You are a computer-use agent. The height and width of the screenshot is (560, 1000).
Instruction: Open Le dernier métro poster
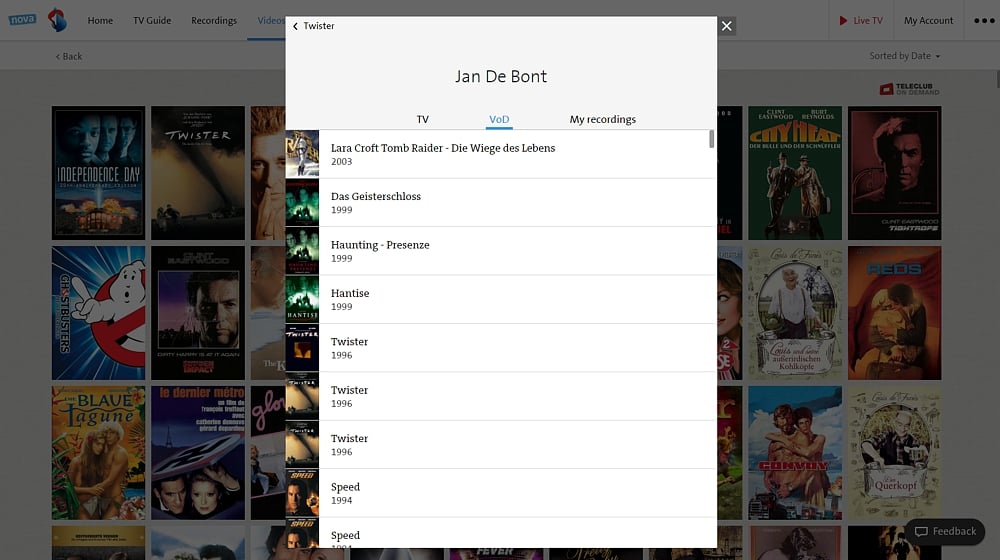point(198,453)
